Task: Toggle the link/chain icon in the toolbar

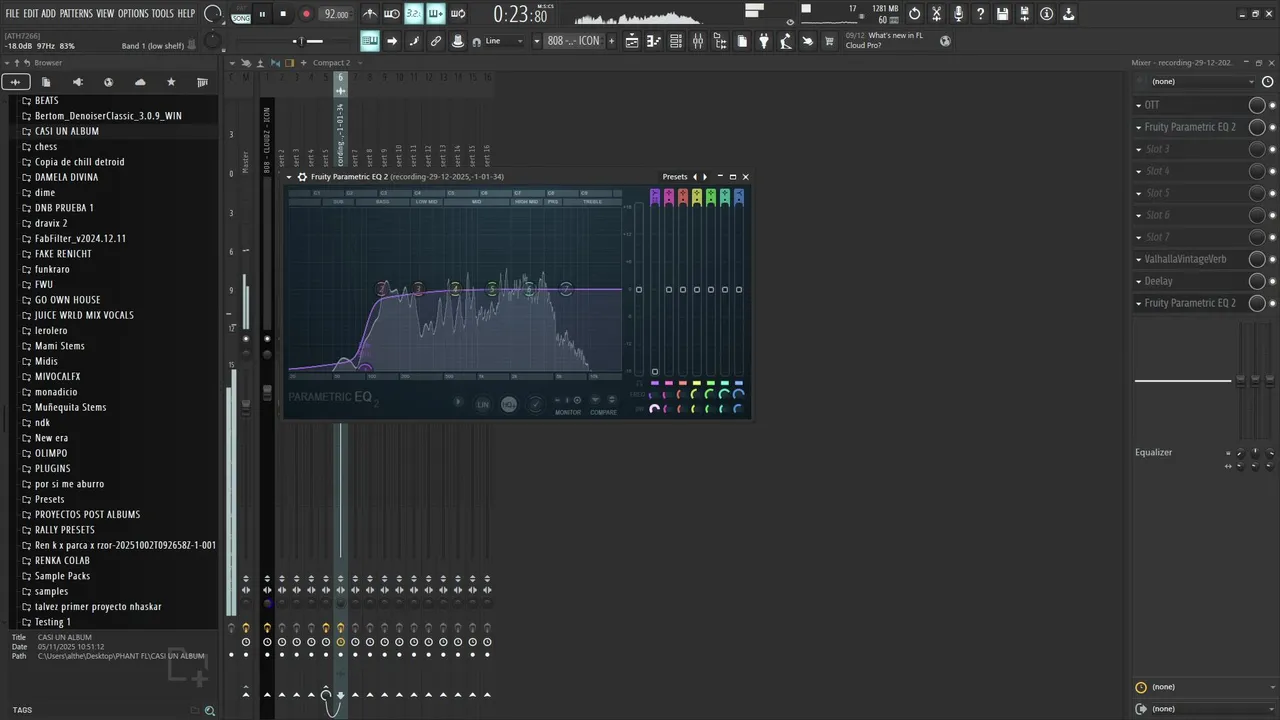Action: (x=436, y=41)
